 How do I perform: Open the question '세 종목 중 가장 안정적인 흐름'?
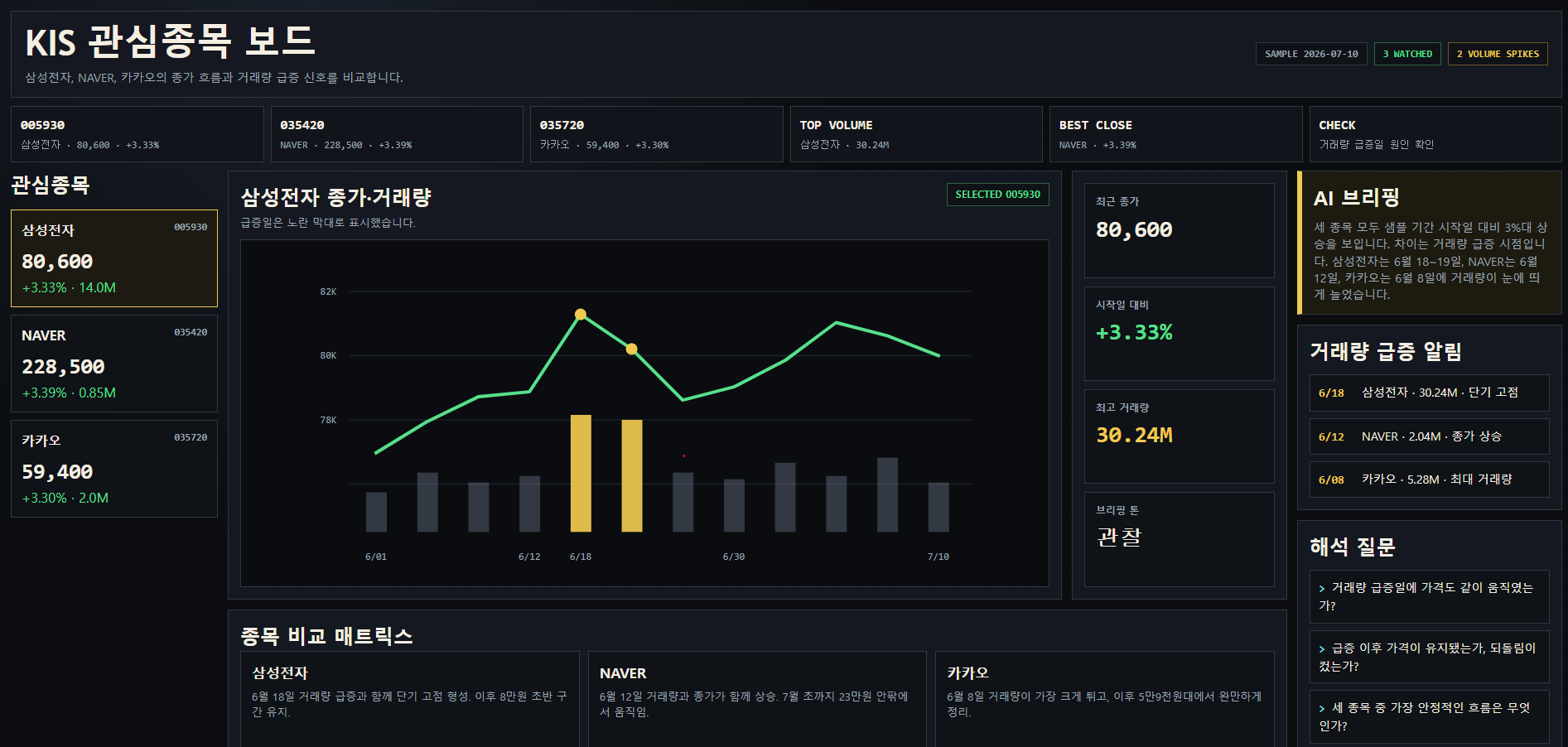(x=1429, y=716)
